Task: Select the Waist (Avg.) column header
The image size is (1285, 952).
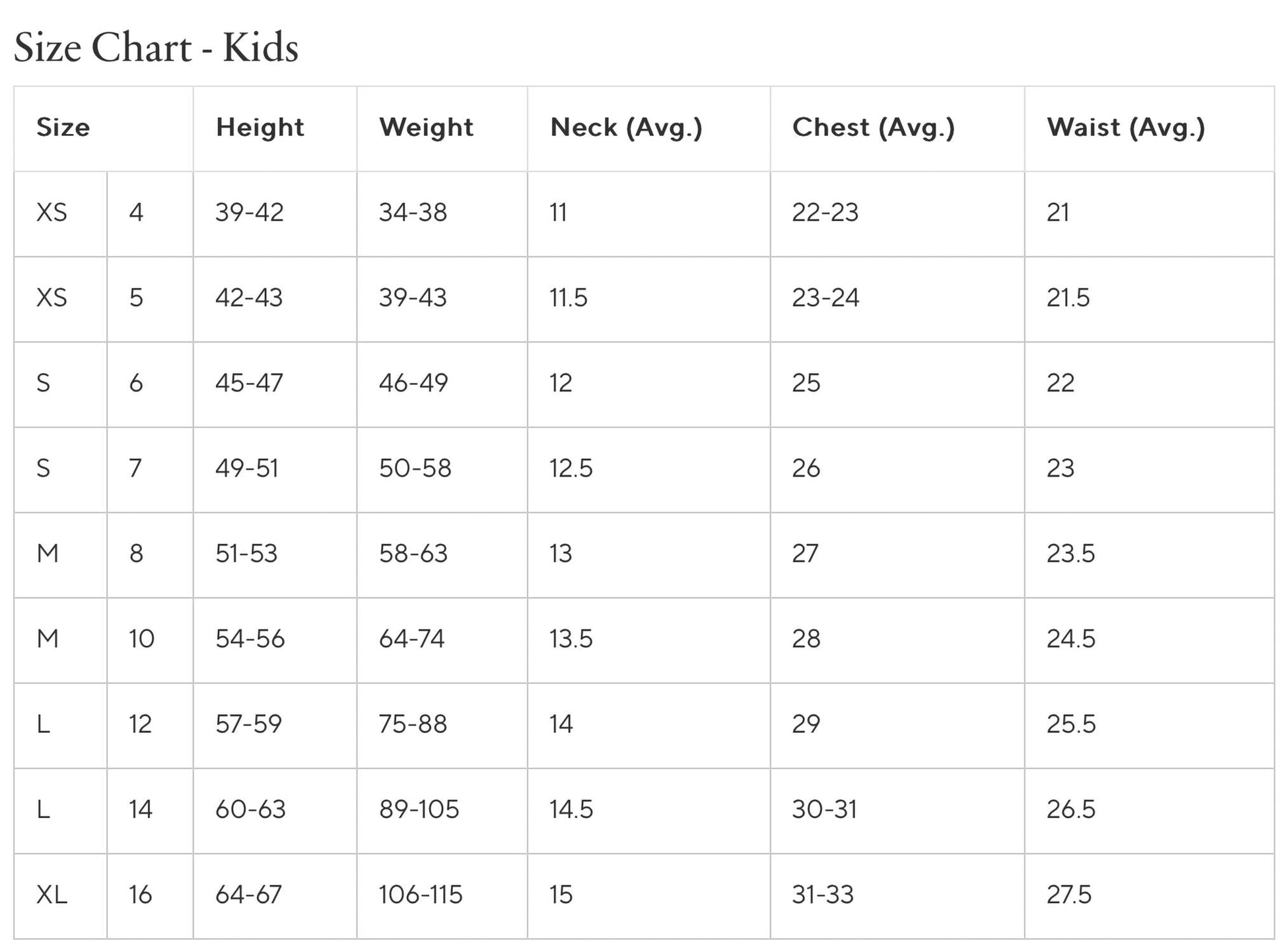Action: (1125, 127)
